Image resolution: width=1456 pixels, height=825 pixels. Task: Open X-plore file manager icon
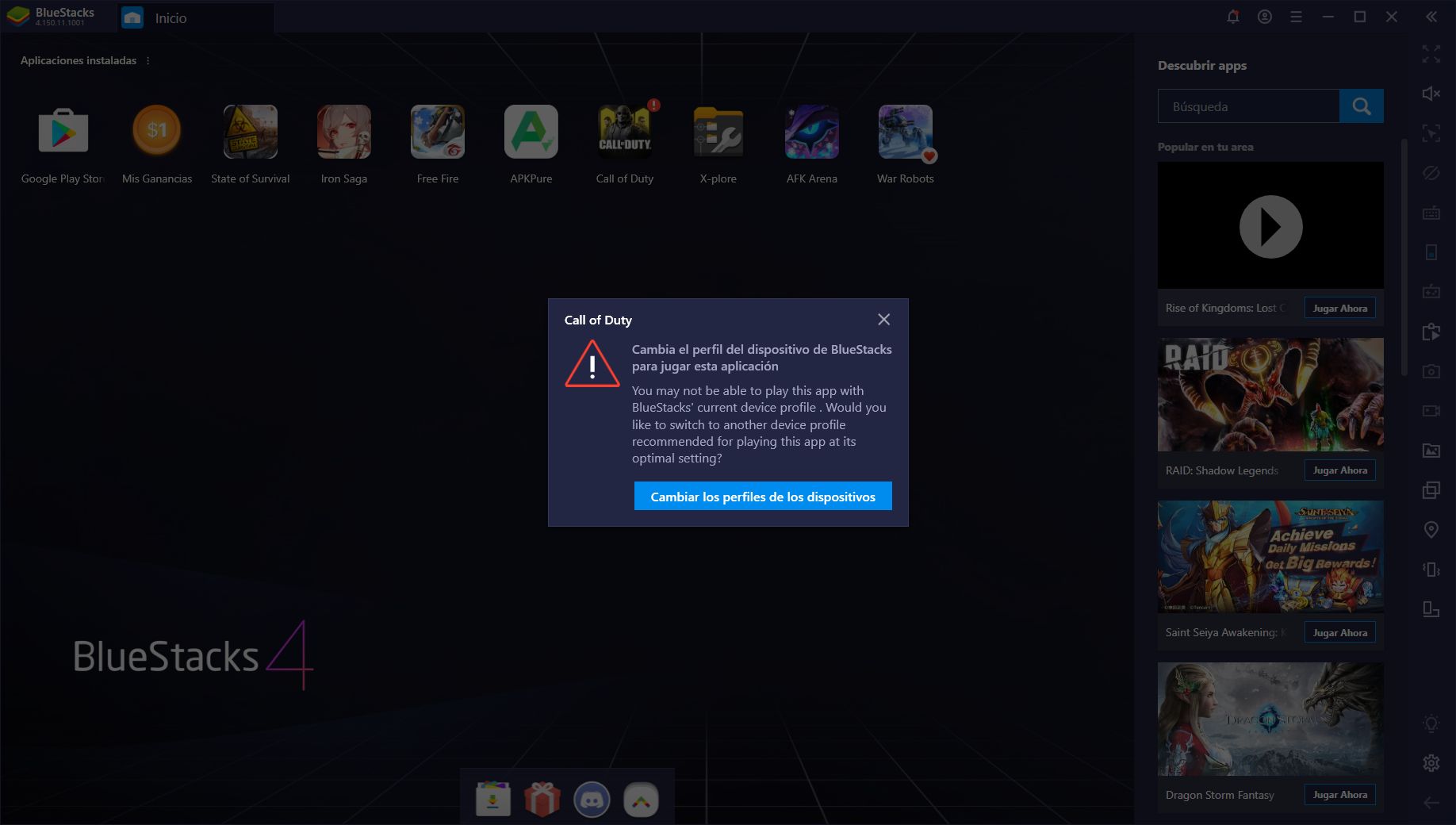click(718, 131)
